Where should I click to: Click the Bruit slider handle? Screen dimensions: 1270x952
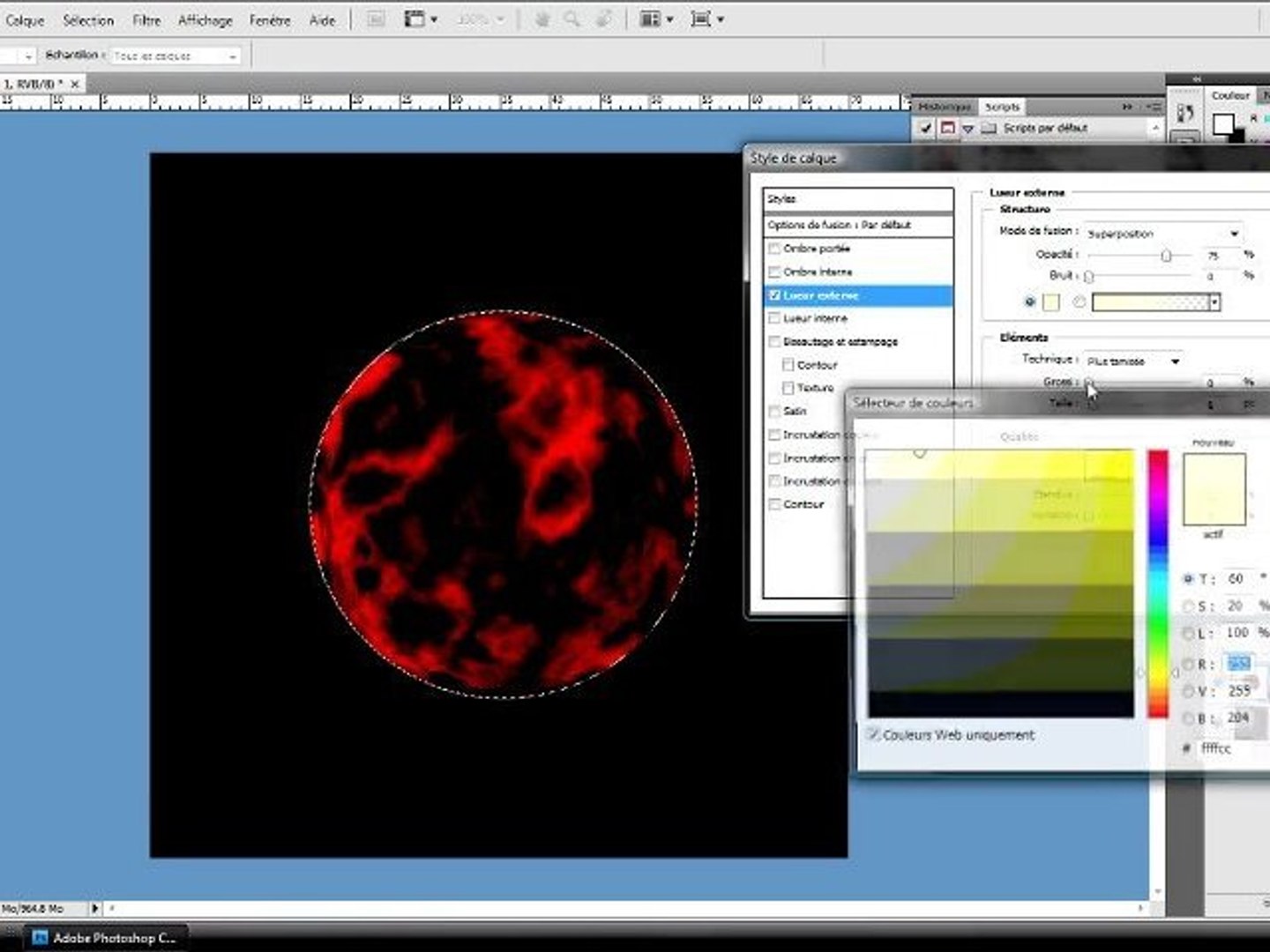[x=1089, y=277]
